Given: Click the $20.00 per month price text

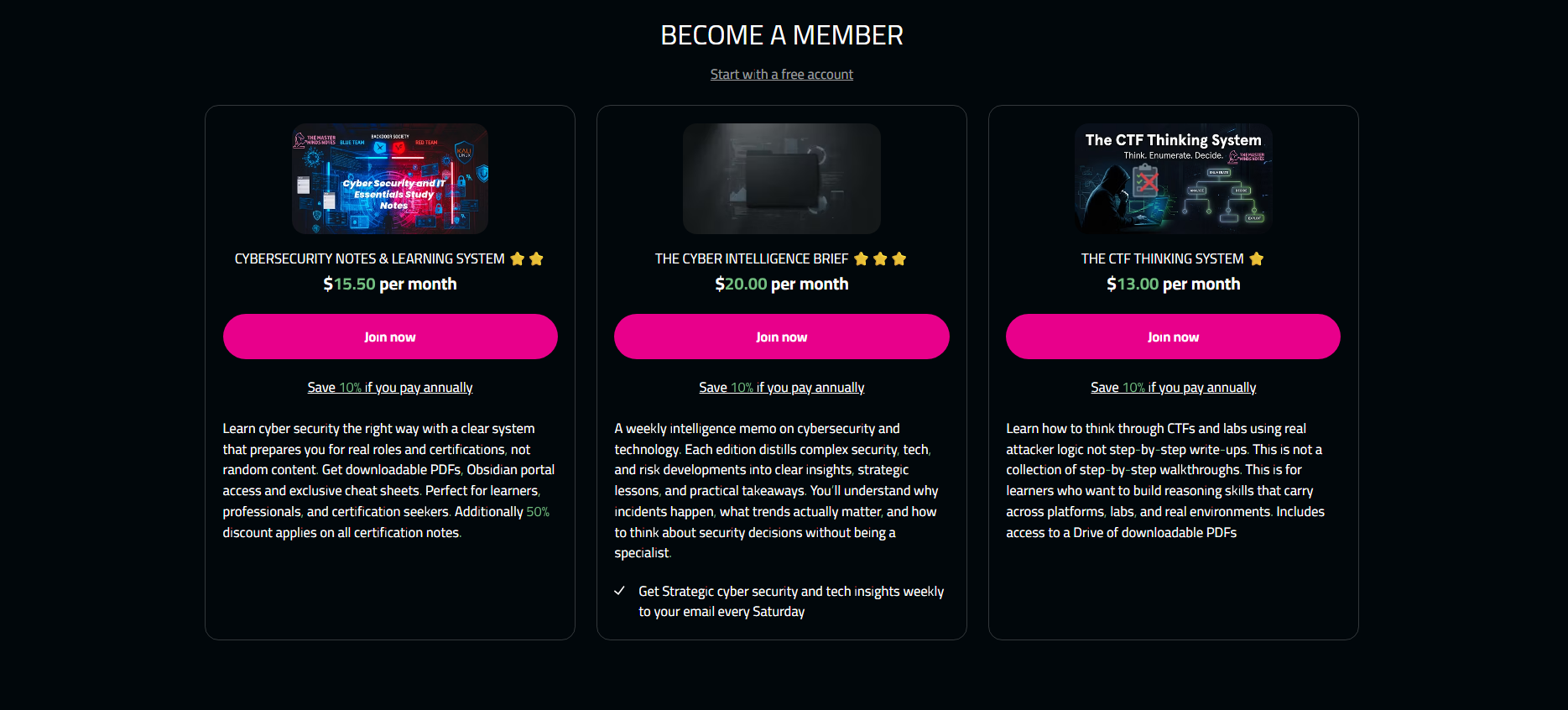Looking at the screenshot, I should pyautogui.click(x=781, y=284).
